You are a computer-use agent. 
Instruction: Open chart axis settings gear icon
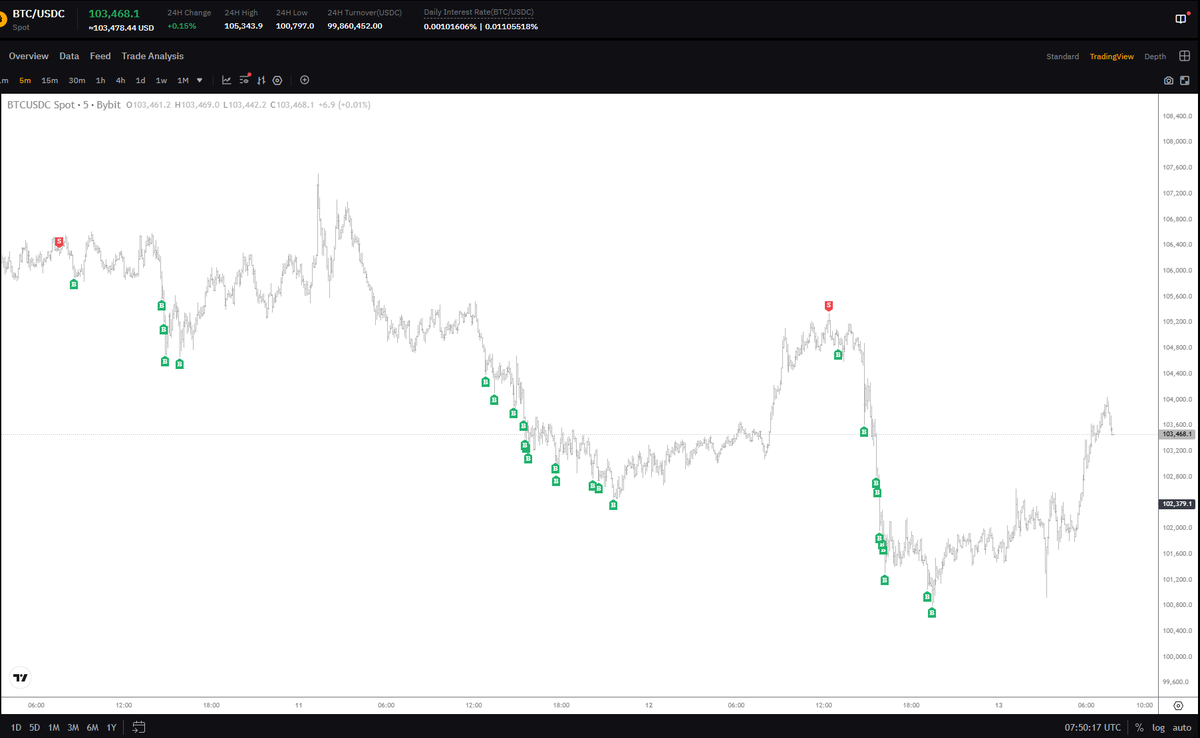[1177, 706]
